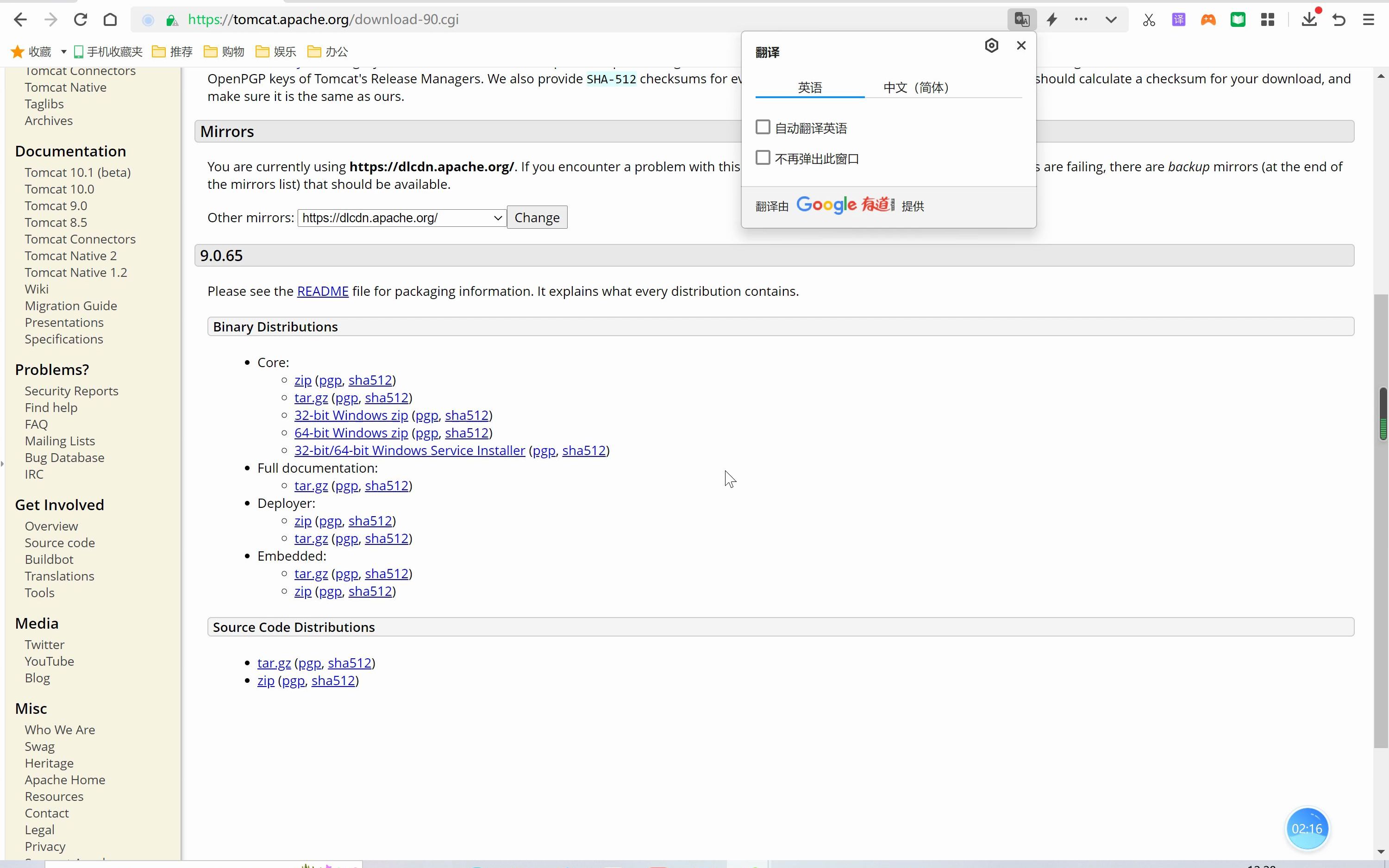Expand the favorites dropdown arrow

64,52
